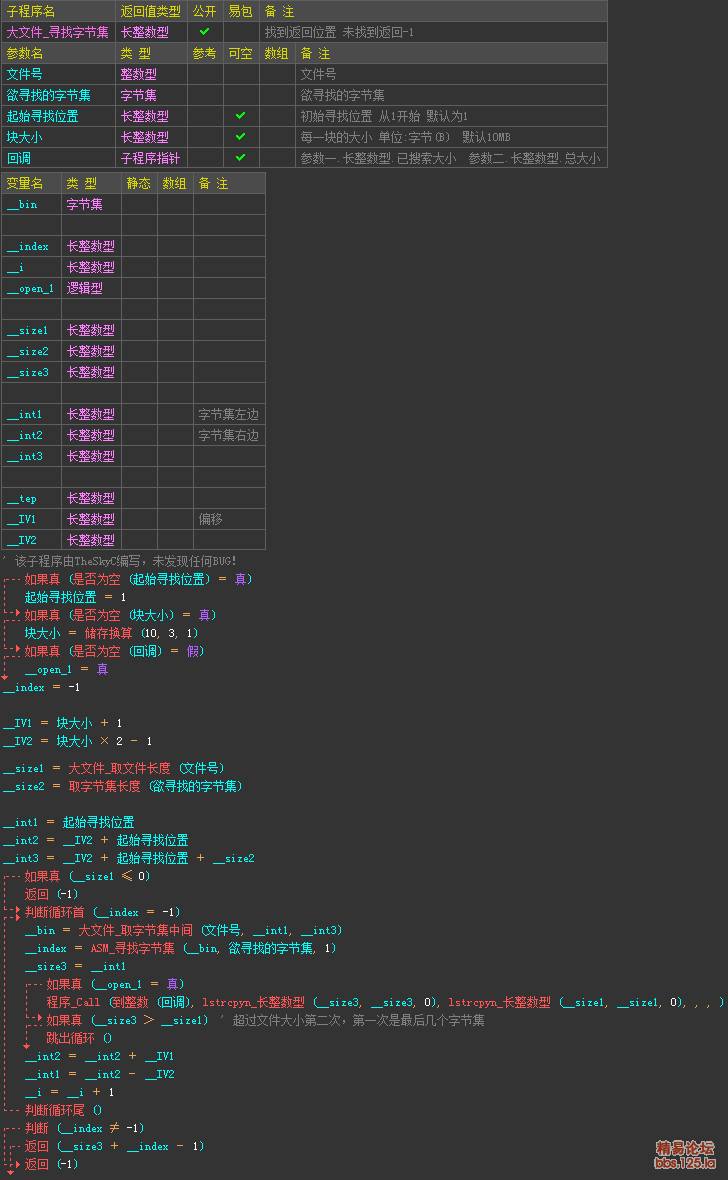Click the 易包 column header
The width and height of the screenshot is (728, 1180).
point(240,11)
